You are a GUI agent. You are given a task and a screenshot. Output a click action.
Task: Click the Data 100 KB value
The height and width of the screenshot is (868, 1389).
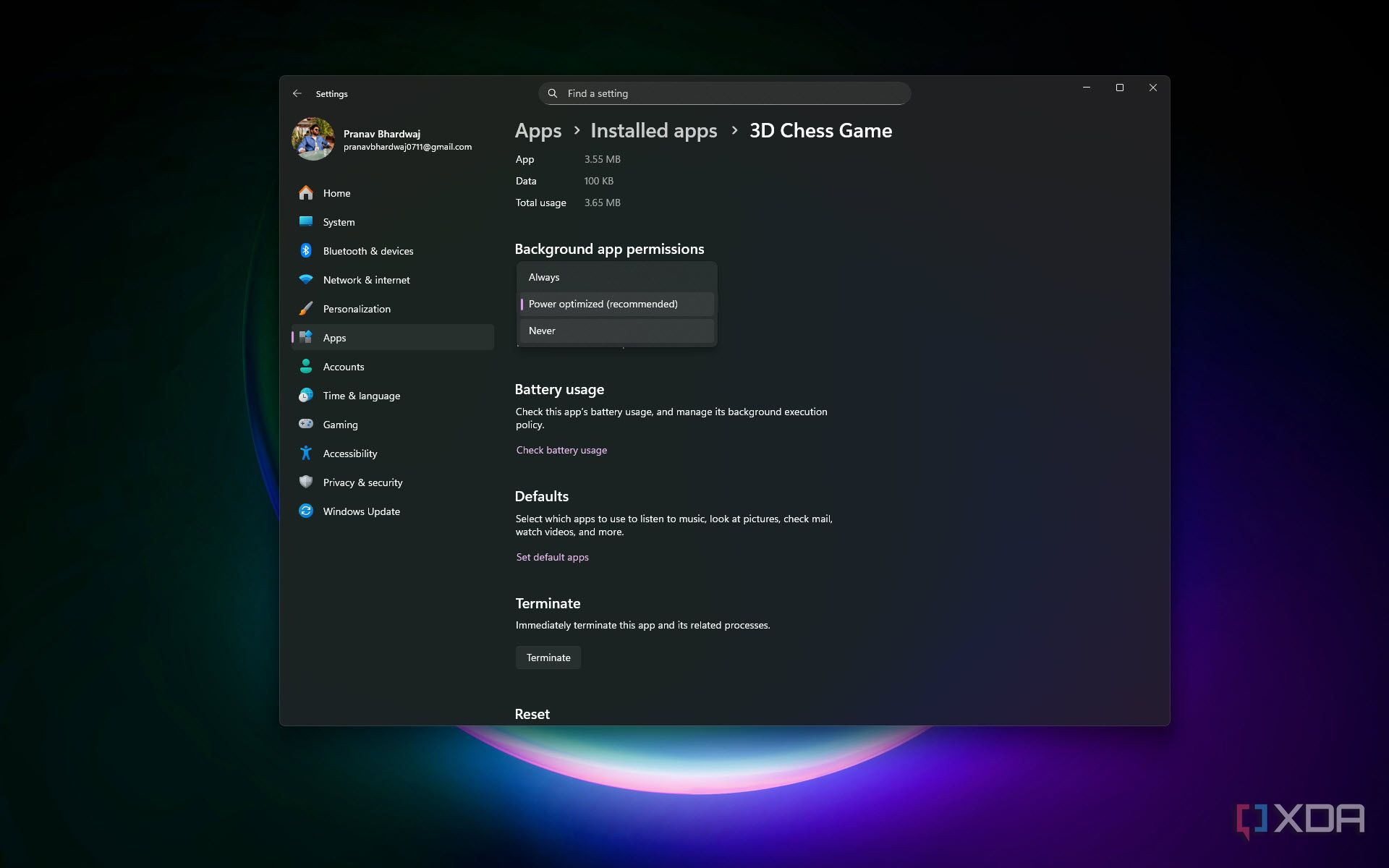pos(598,181)
